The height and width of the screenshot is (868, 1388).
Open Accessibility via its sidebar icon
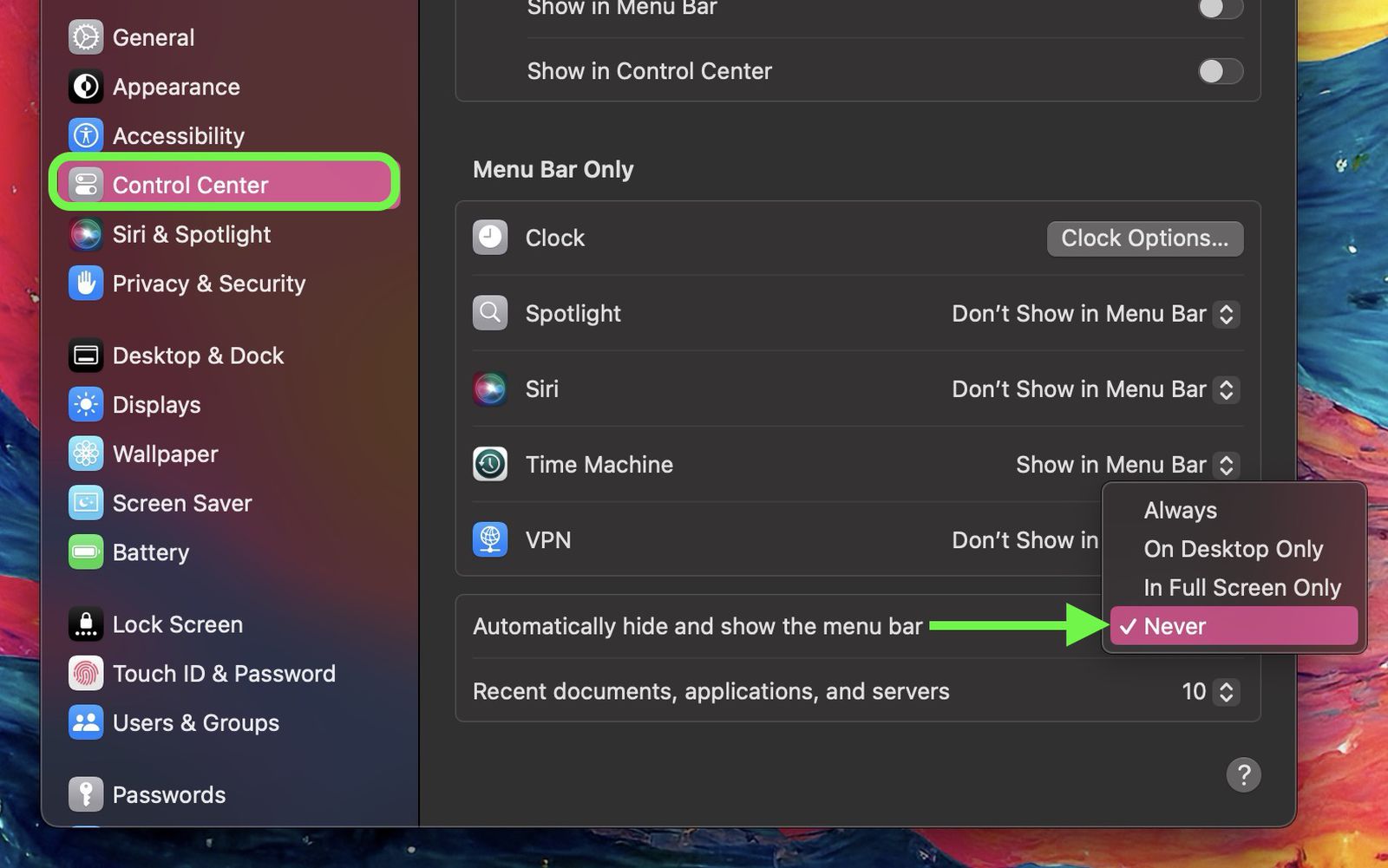click(85, 134)
